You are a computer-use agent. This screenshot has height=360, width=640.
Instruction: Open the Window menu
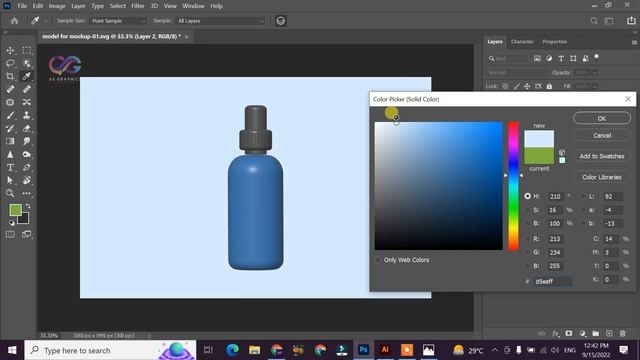193,6
